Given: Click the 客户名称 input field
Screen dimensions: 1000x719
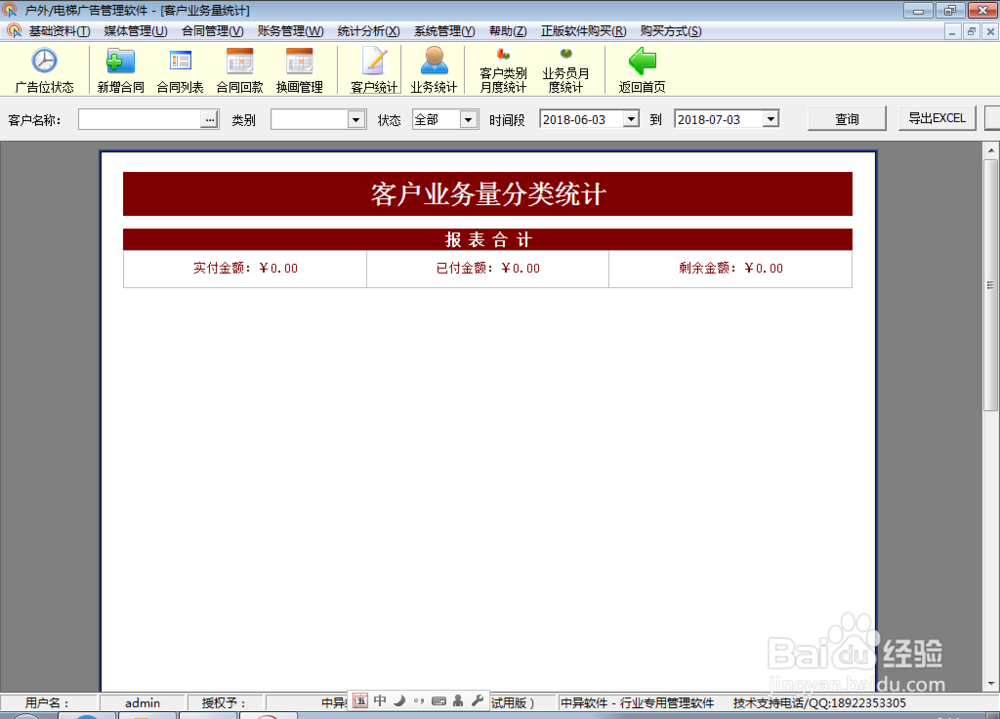Looking at the screenshot, I should coord(140,119).
